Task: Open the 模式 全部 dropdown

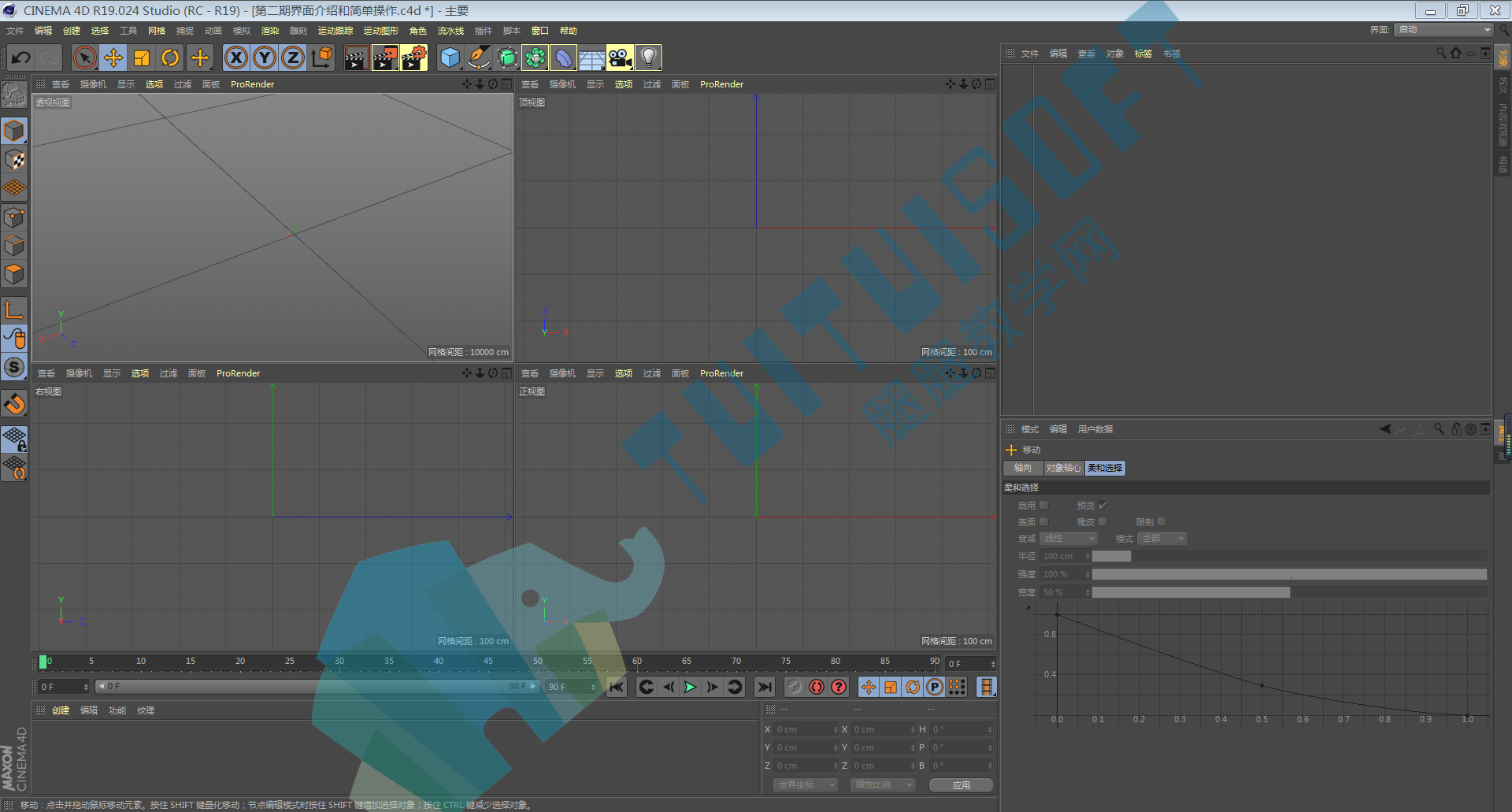Action: pyautogui.click(x=1162, y=539)
